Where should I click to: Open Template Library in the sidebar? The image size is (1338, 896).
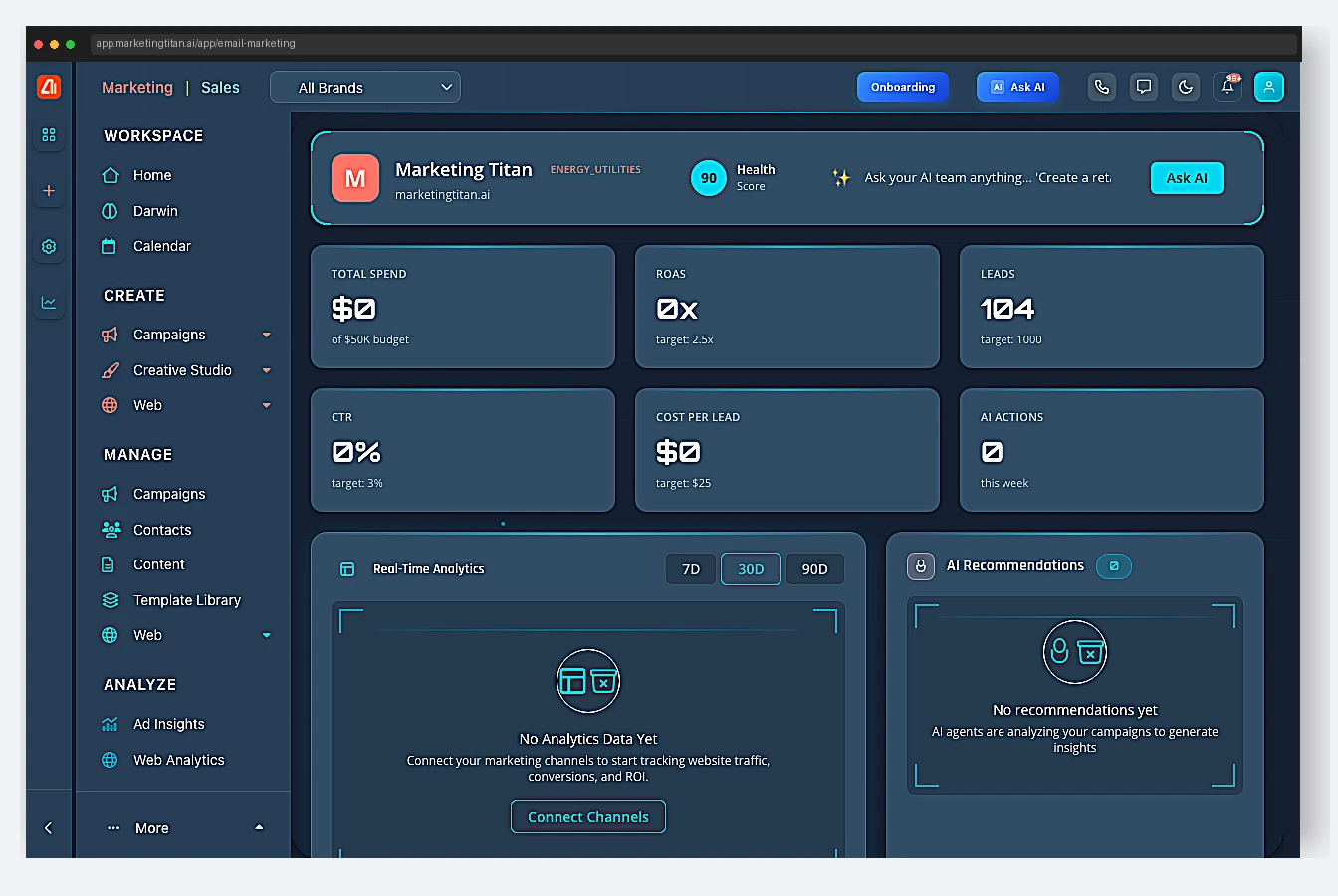(187, 600)
